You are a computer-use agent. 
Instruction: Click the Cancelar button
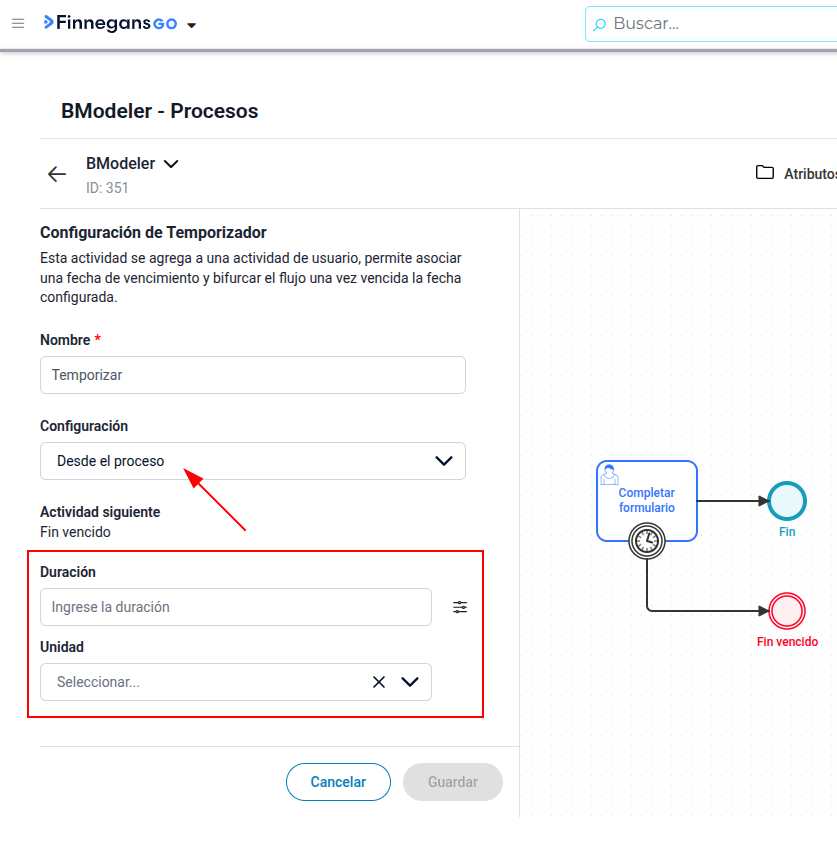(338, 782)
